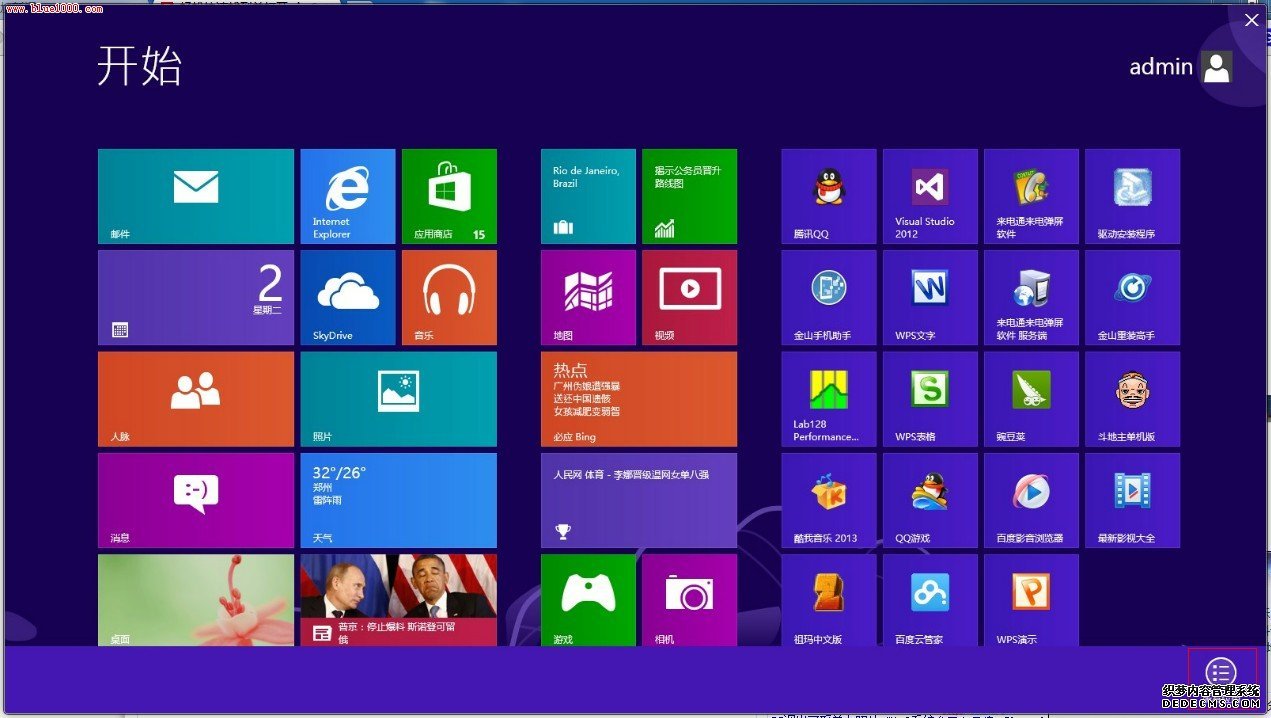The height and width of the screenshot is (718, 1271).
Task: Open the Calendar tile showing 星期二
Action: 196,297
